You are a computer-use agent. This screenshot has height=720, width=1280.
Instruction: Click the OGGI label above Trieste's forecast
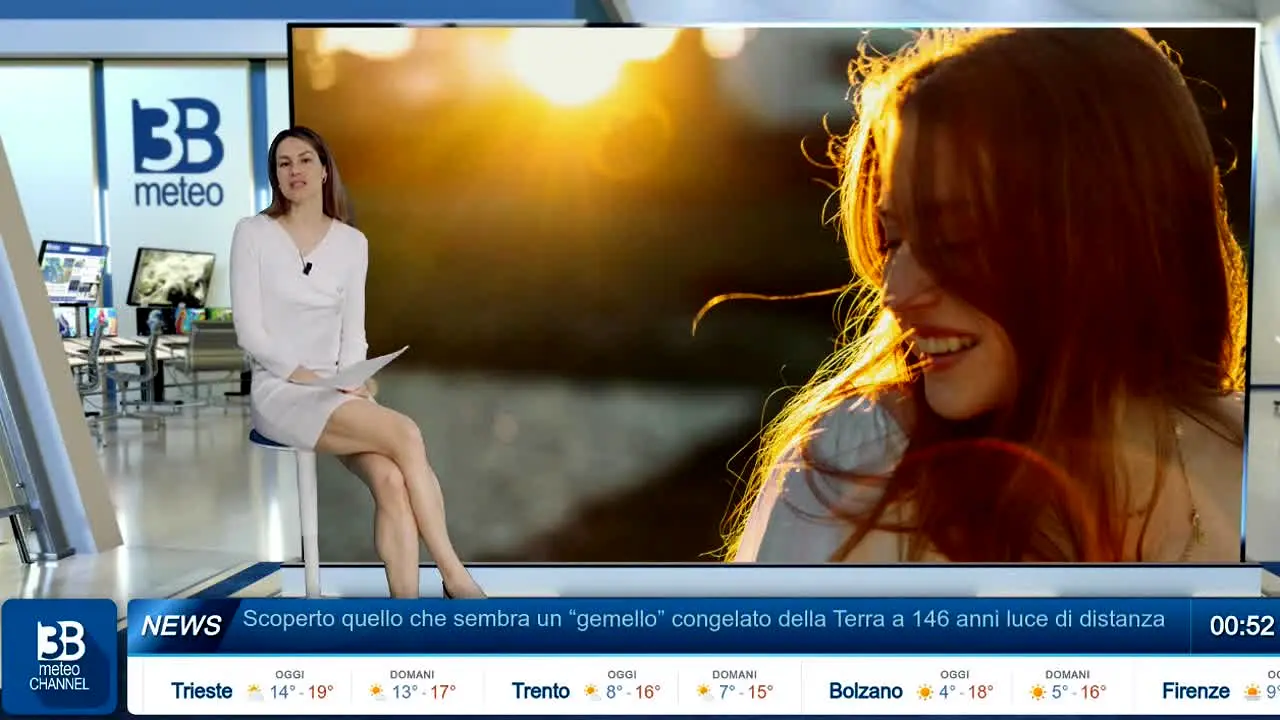tap(289, 675)
